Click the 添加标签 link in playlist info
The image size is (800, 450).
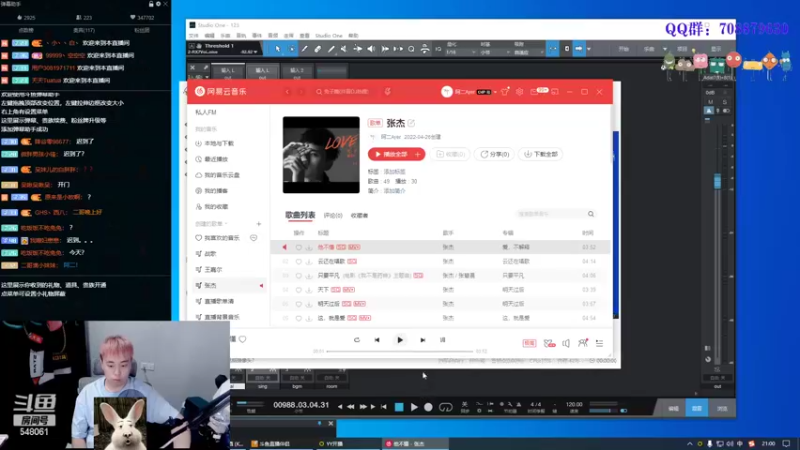click(x=394, y=172)
